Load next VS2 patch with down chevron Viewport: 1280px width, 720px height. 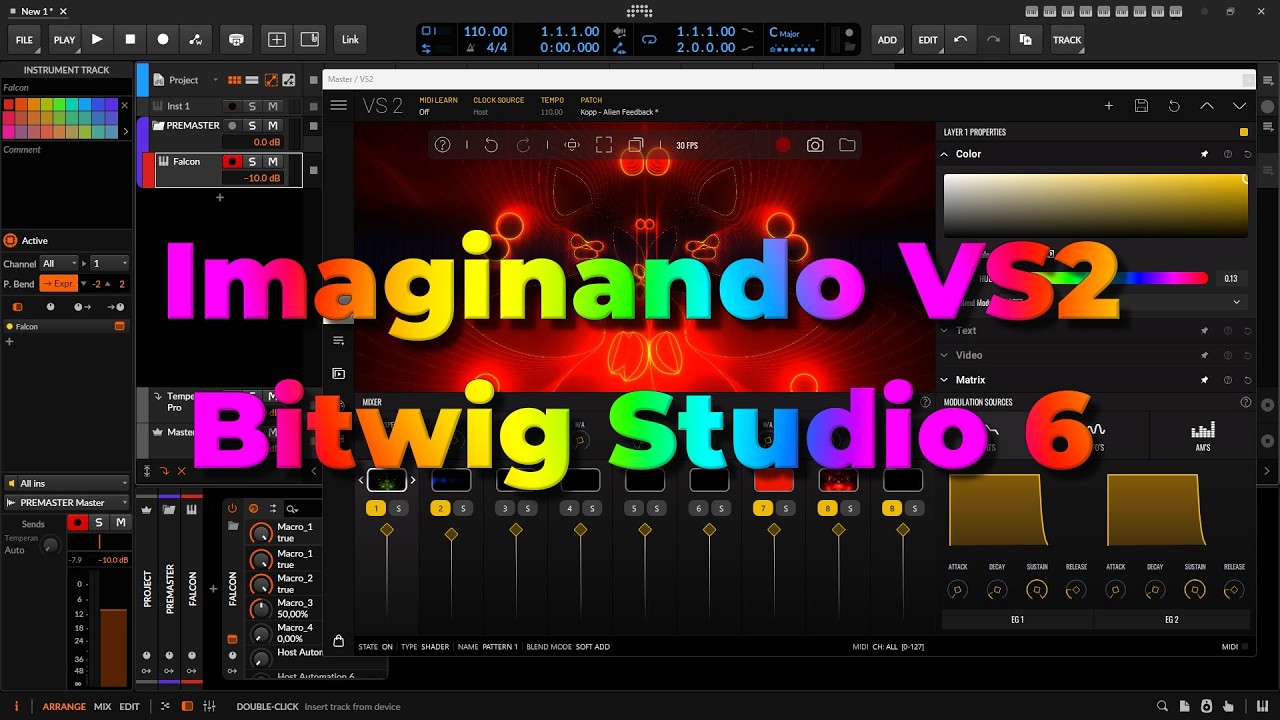coord(1240,105)
